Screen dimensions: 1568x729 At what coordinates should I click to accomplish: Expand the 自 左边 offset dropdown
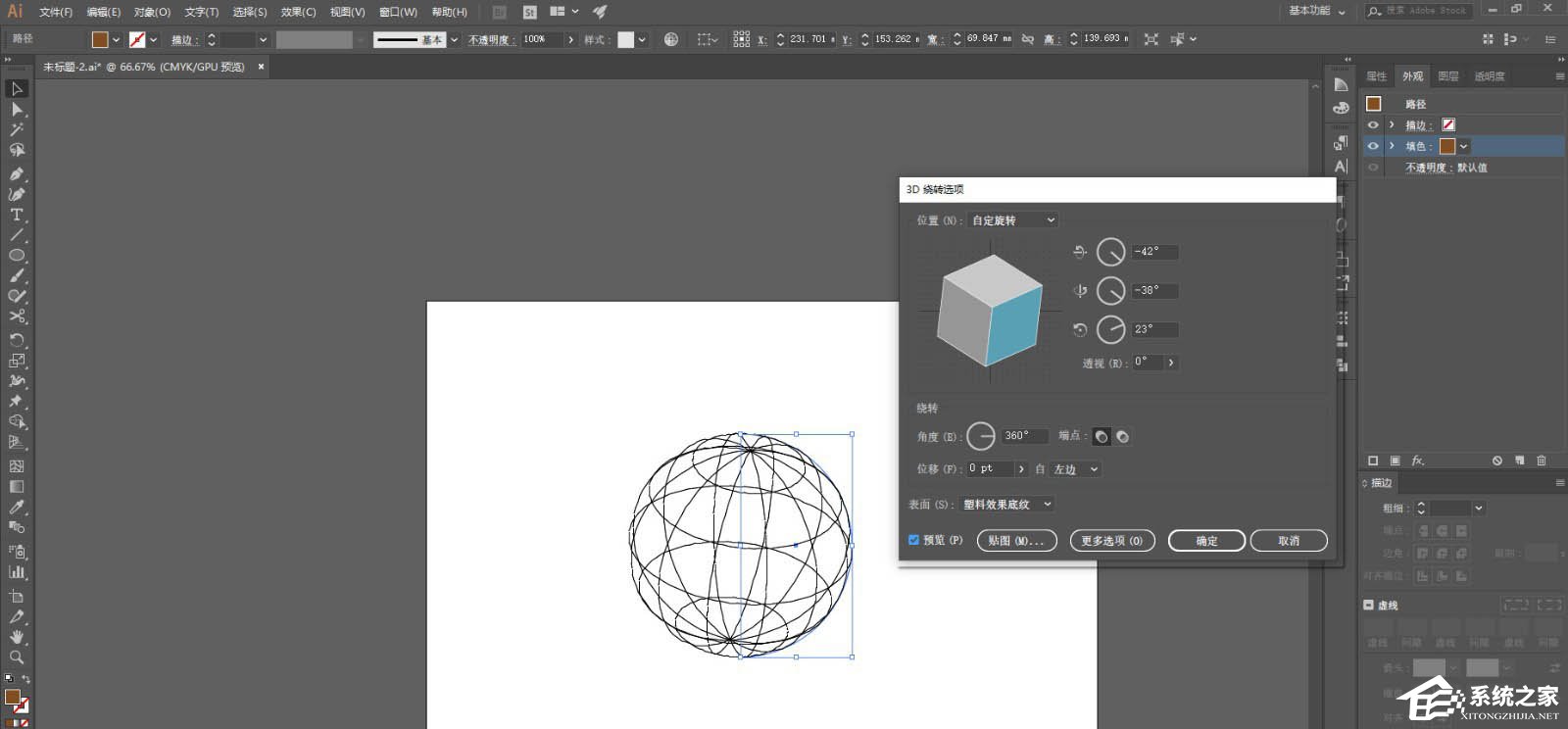(x=1076, y=469)
